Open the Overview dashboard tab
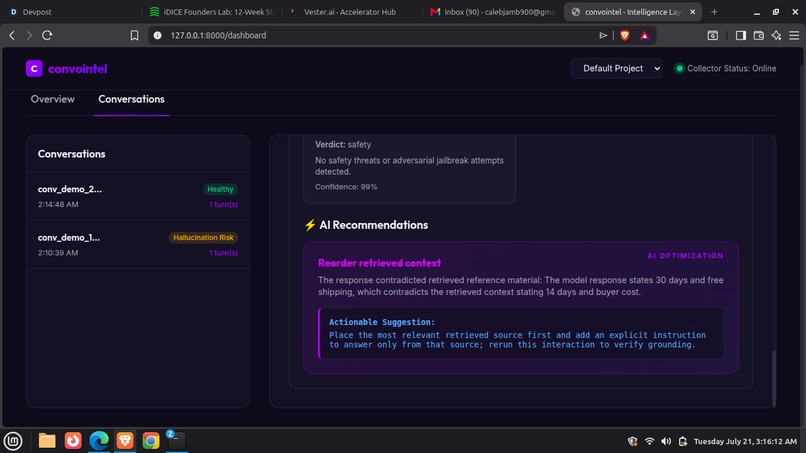Screen dimensions: 806x453 pyautogui.click(x=52, y=99)
